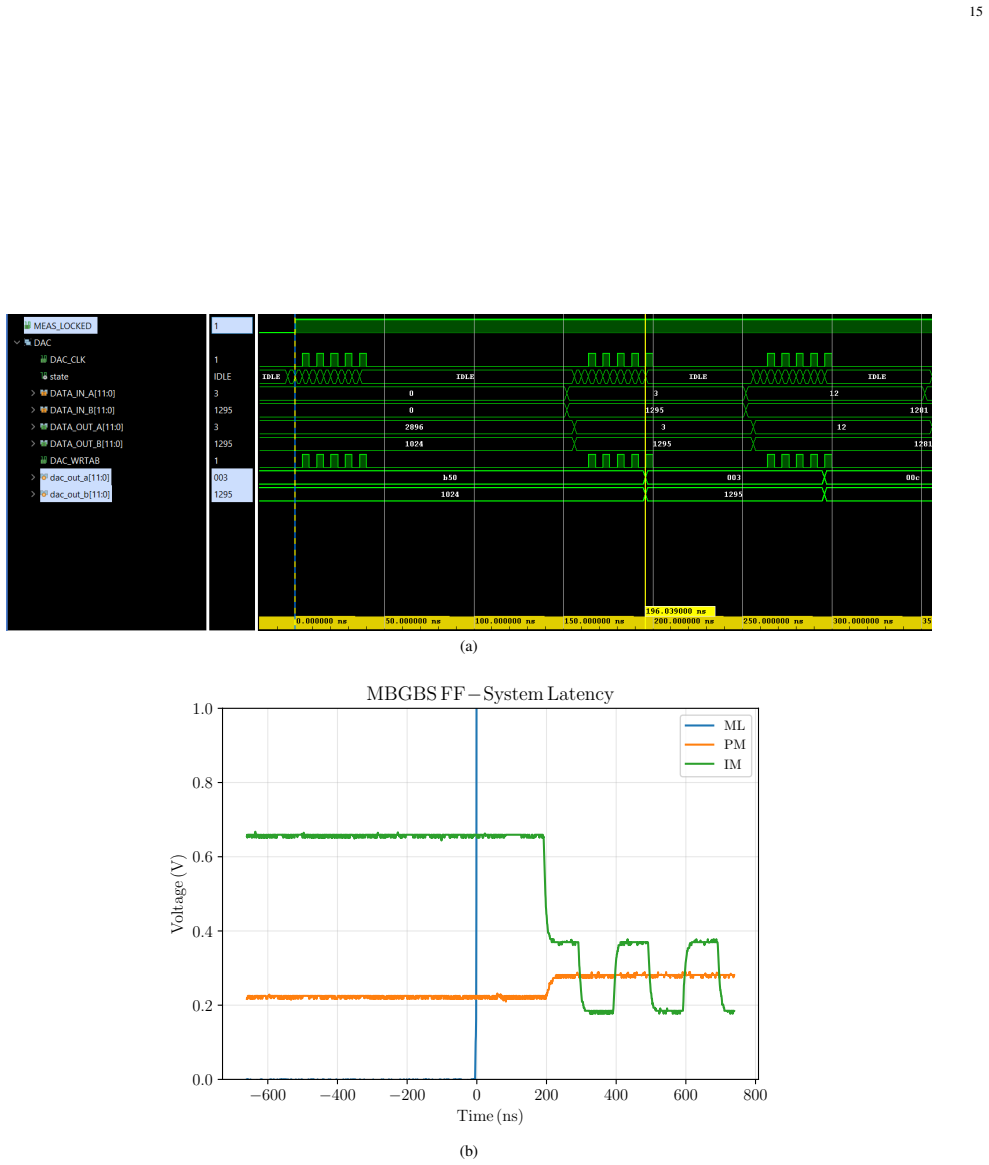Viewport: 989px width, 1165px height.
Task: Click the (b) figure caption
Action: point(468,1151)
